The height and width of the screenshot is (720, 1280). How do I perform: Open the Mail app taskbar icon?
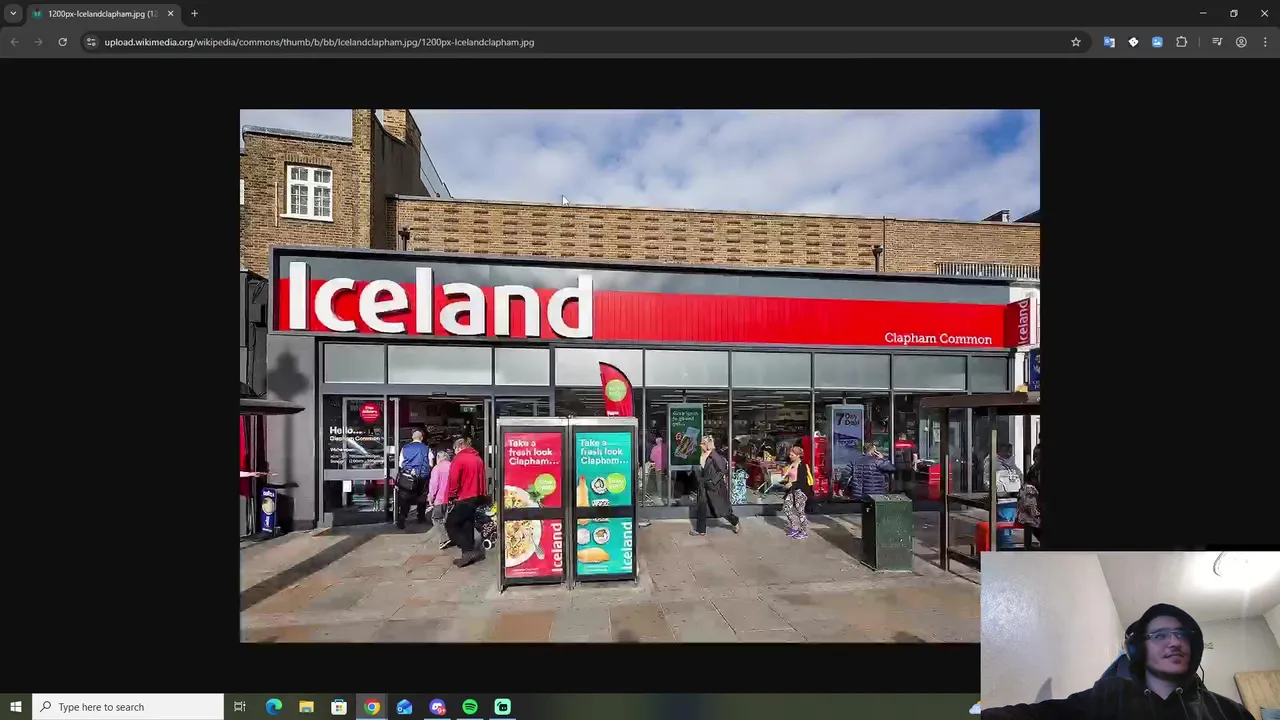404,707
